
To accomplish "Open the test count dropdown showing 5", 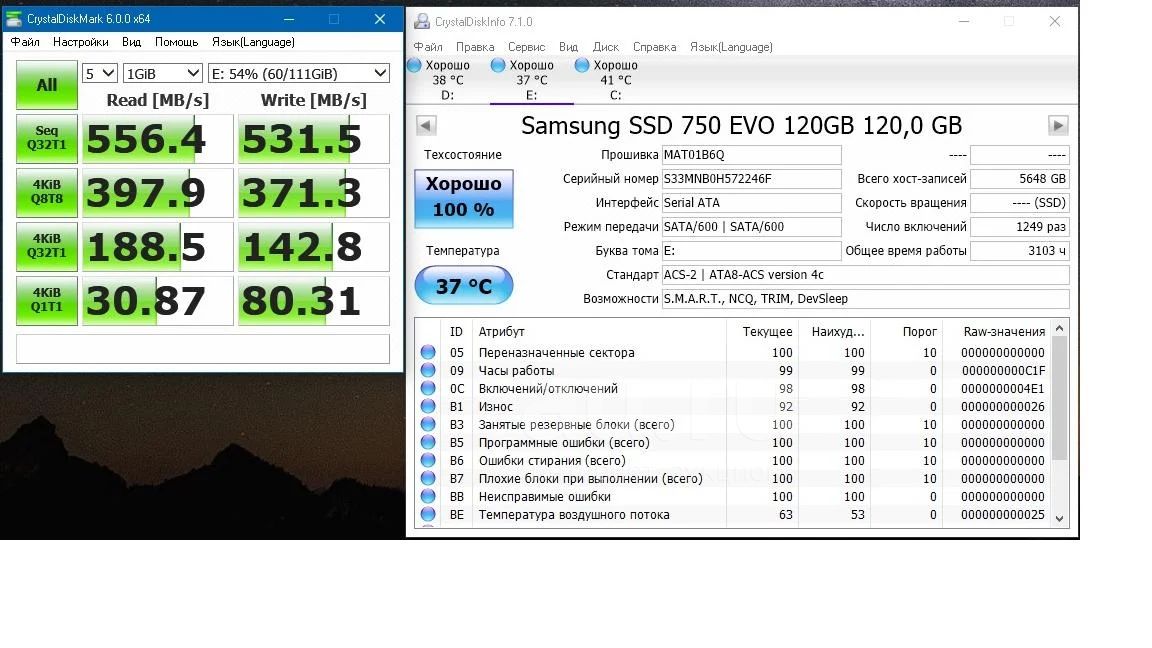I will [99, 73].
